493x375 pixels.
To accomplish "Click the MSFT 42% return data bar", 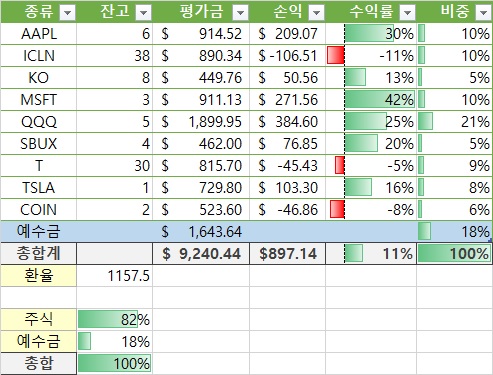I will [x=380, y=100].
